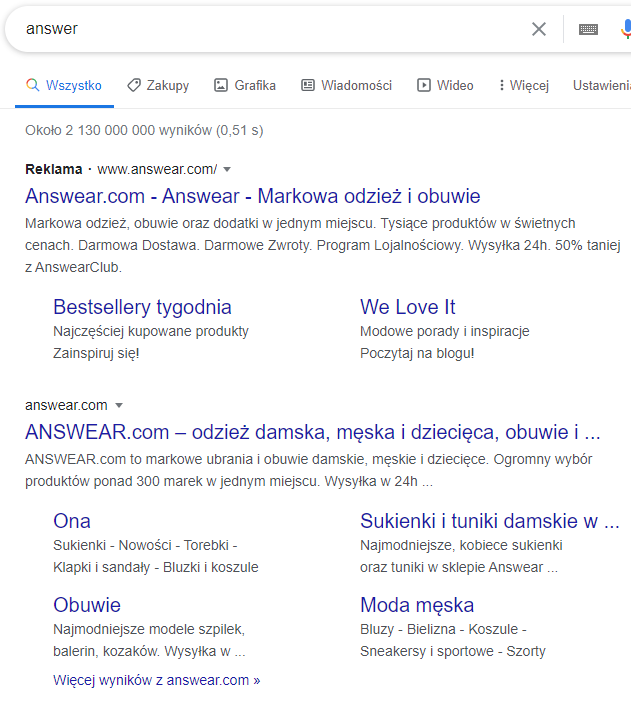
Task: Click into the search input field
Action: [x=260, y=29]
